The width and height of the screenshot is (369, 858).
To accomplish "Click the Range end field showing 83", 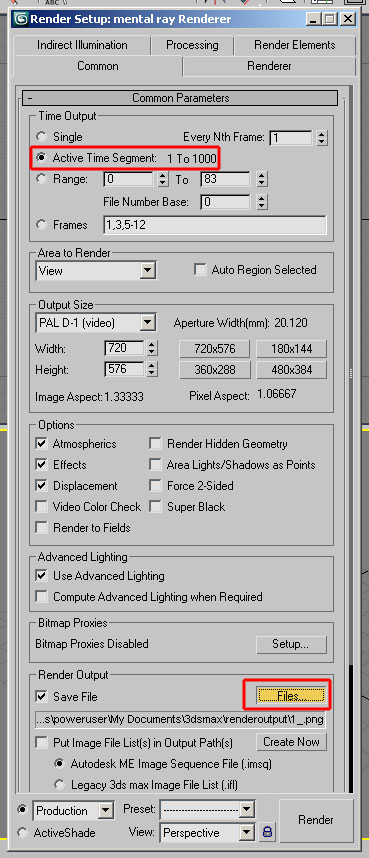I will tap(226, 179).
